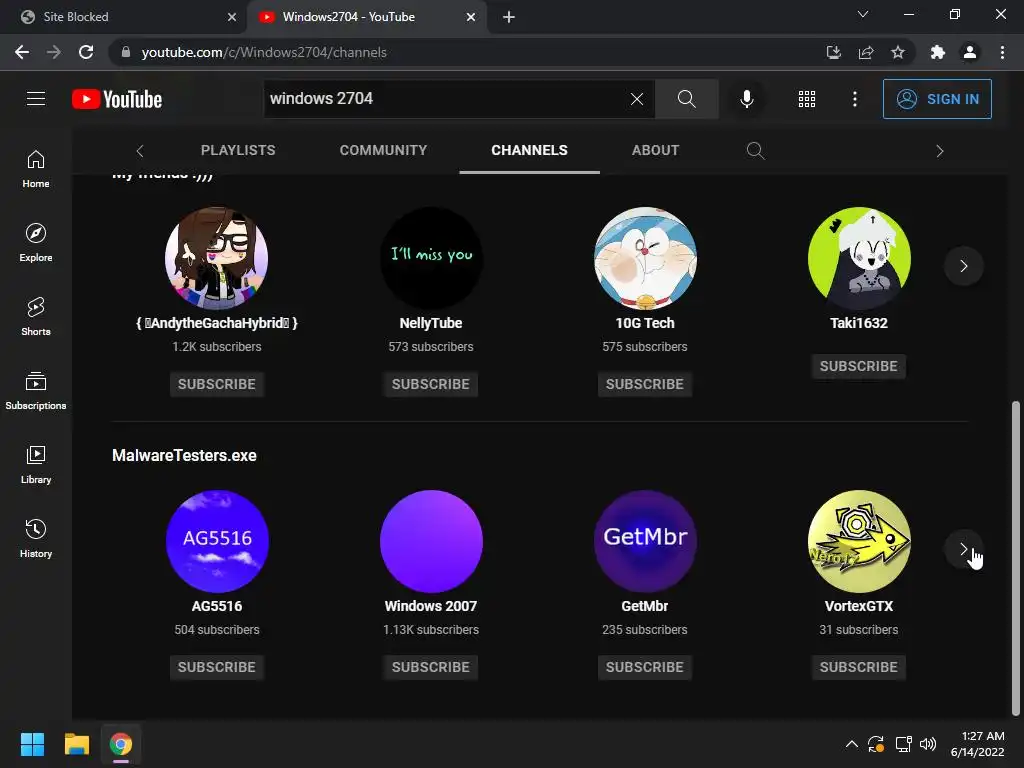Screen dimensions: 1024x768
Task: Select the Channels tab
Action: (530, 150)
